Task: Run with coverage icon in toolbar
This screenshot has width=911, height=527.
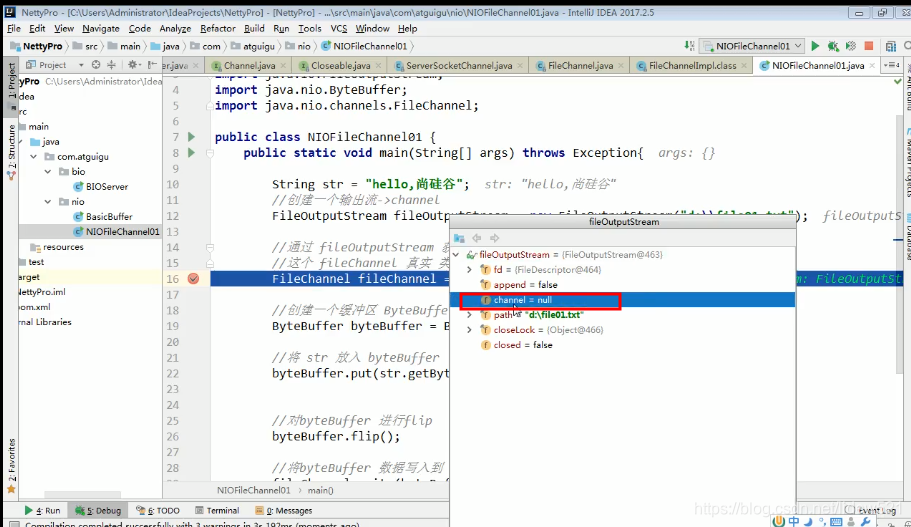Action: (851, 46)
